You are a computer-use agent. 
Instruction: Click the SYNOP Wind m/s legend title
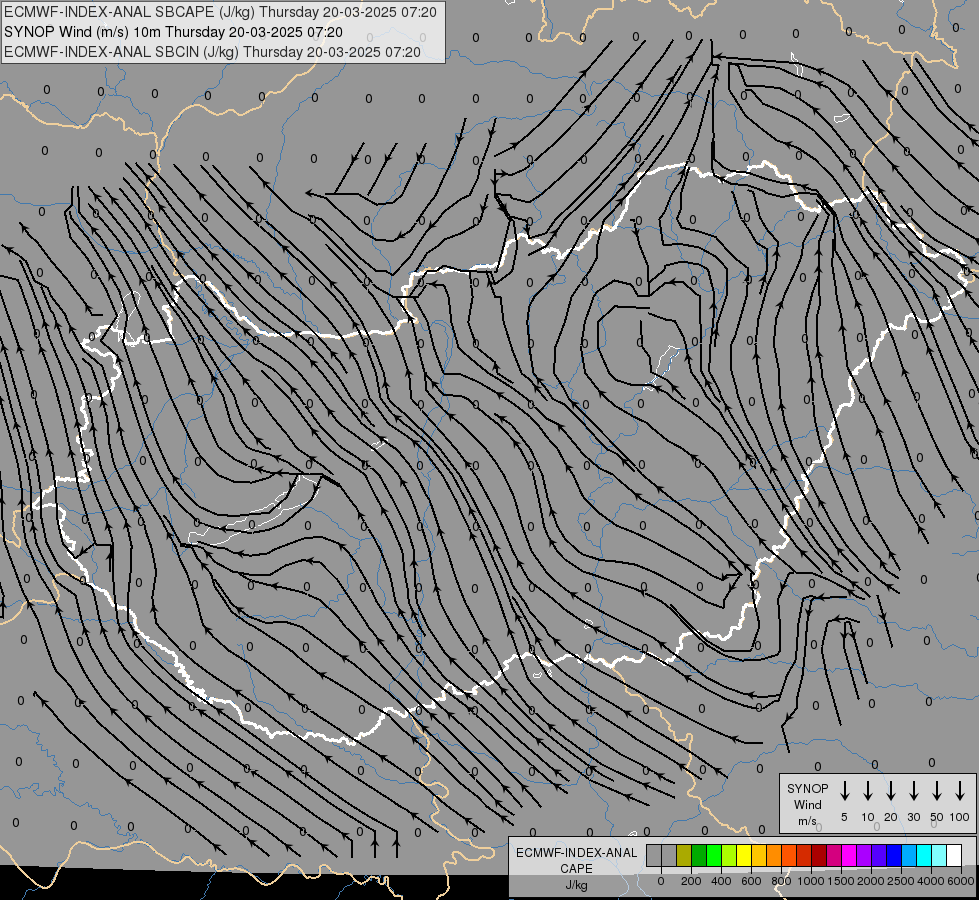807,804
